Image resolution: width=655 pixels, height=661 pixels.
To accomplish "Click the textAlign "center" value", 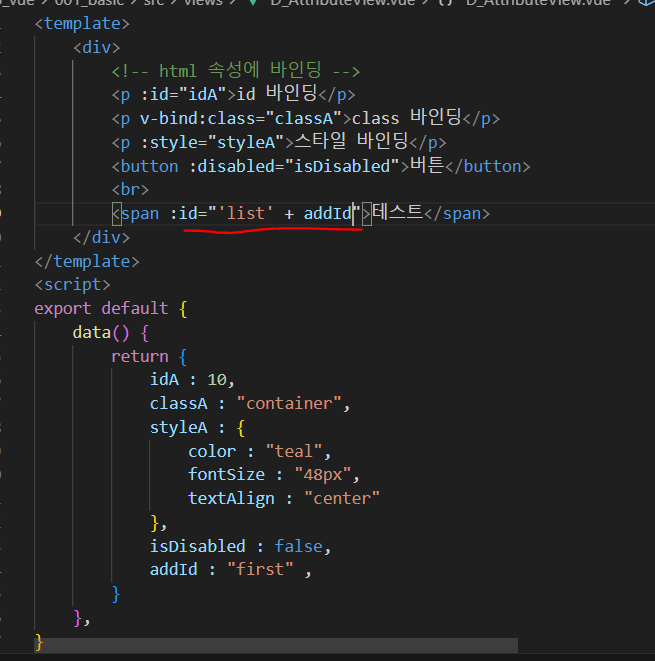I will tap(342, 499).
